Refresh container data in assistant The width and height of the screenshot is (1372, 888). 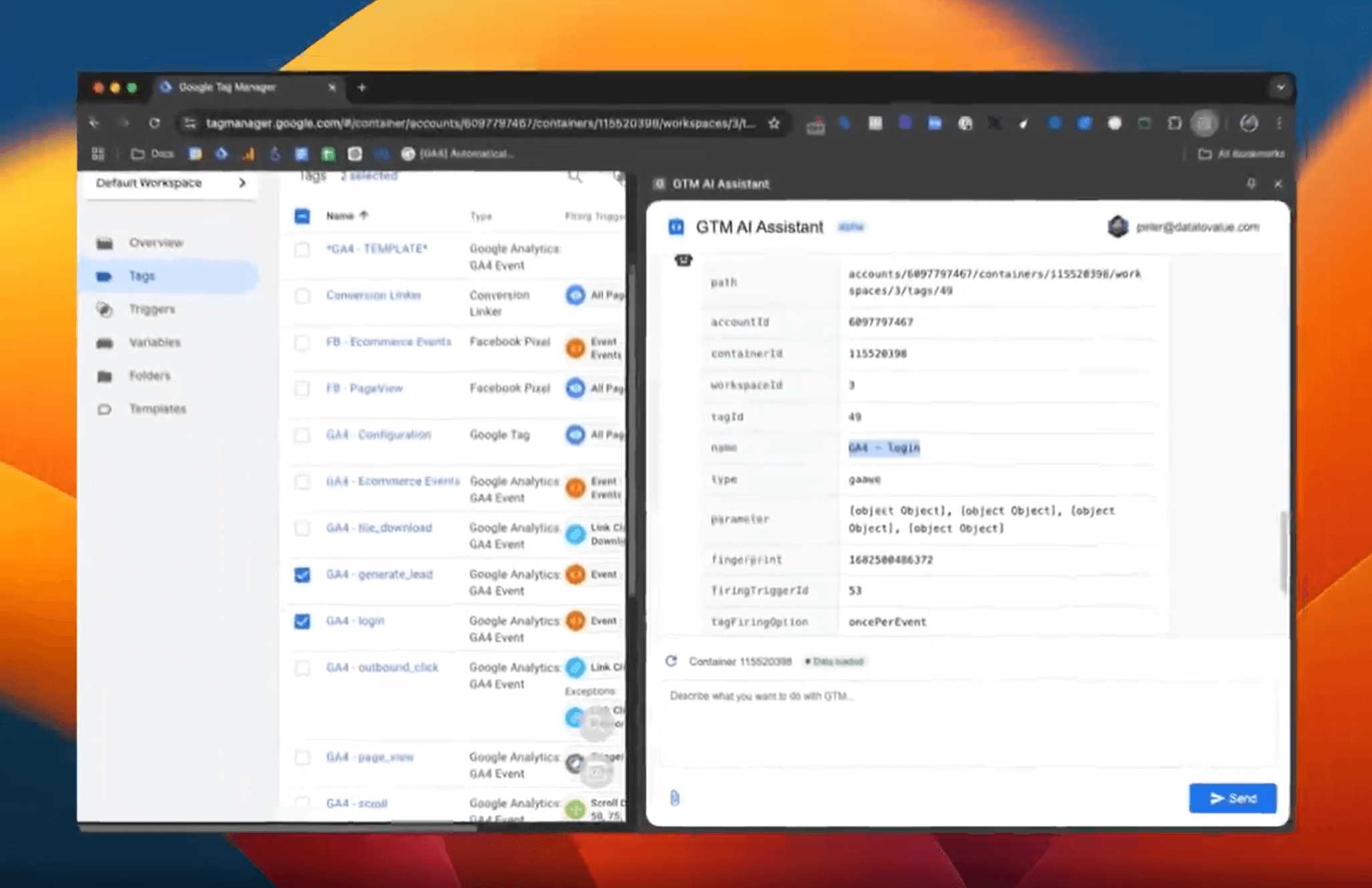[x=671, y=661]
